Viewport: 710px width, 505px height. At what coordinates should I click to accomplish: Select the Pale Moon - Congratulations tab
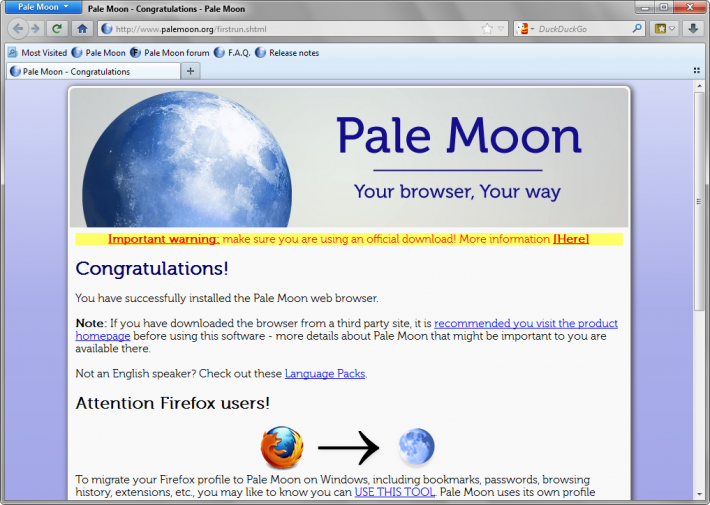(93, 72)
